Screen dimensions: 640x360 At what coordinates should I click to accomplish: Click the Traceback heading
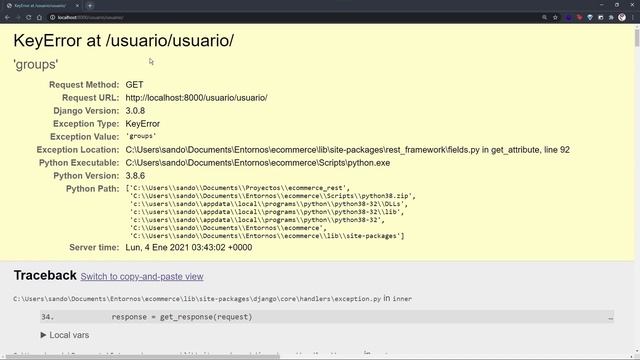[45, 276]
